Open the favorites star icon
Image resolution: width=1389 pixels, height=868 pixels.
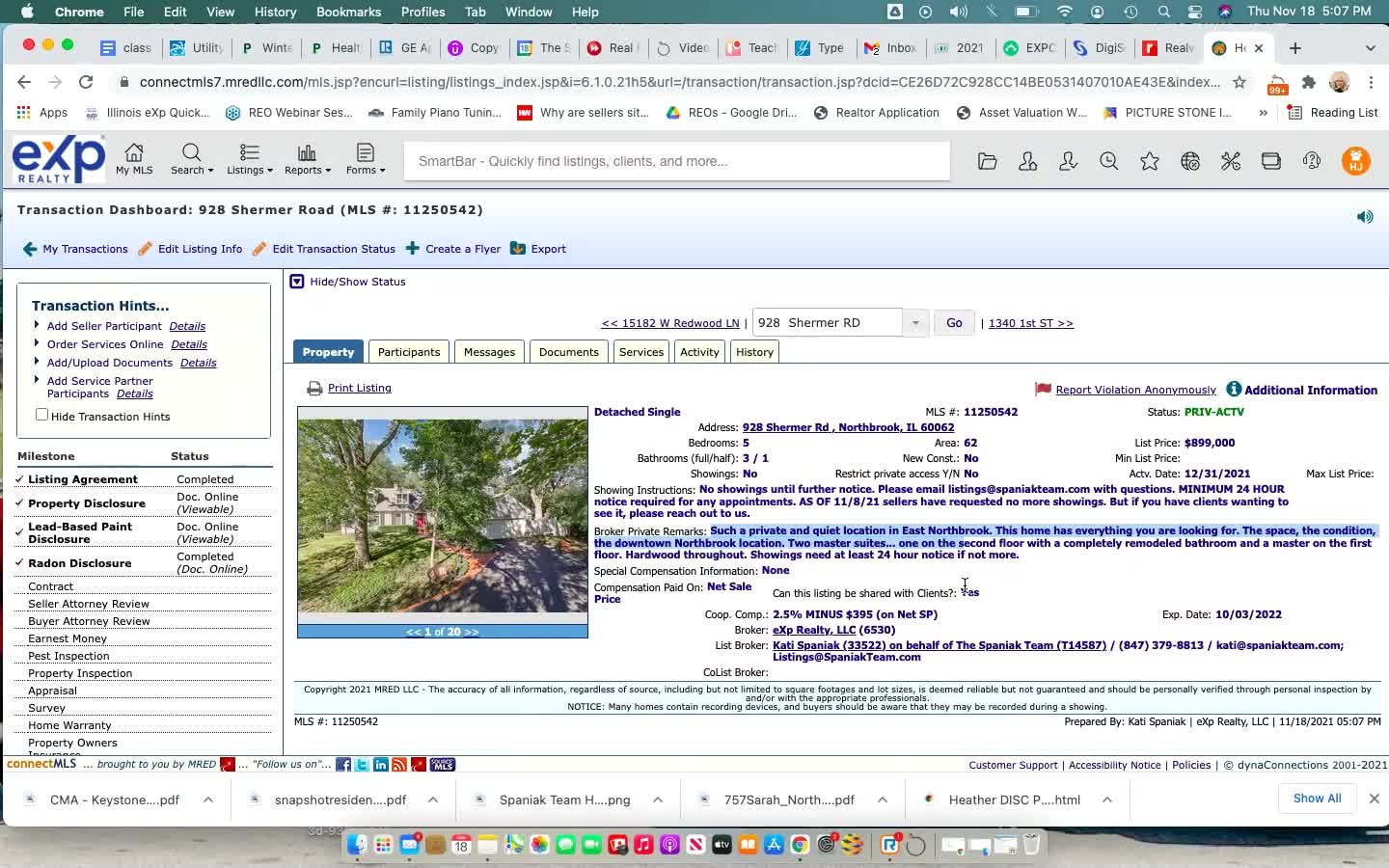click(x=1150, y=161)
